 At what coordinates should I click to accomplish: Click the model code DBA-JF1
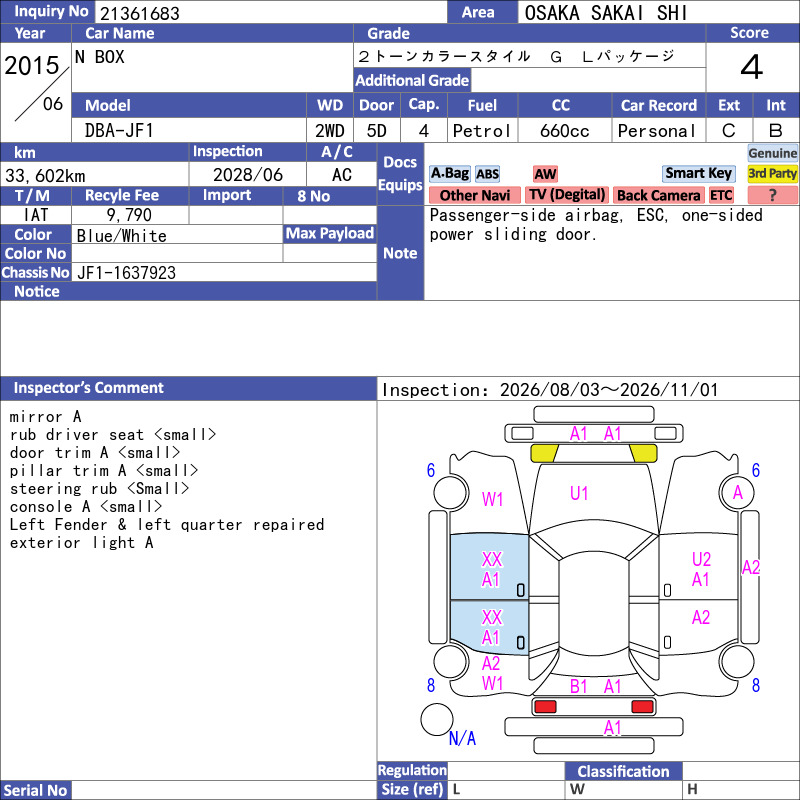tap(119, 131)
